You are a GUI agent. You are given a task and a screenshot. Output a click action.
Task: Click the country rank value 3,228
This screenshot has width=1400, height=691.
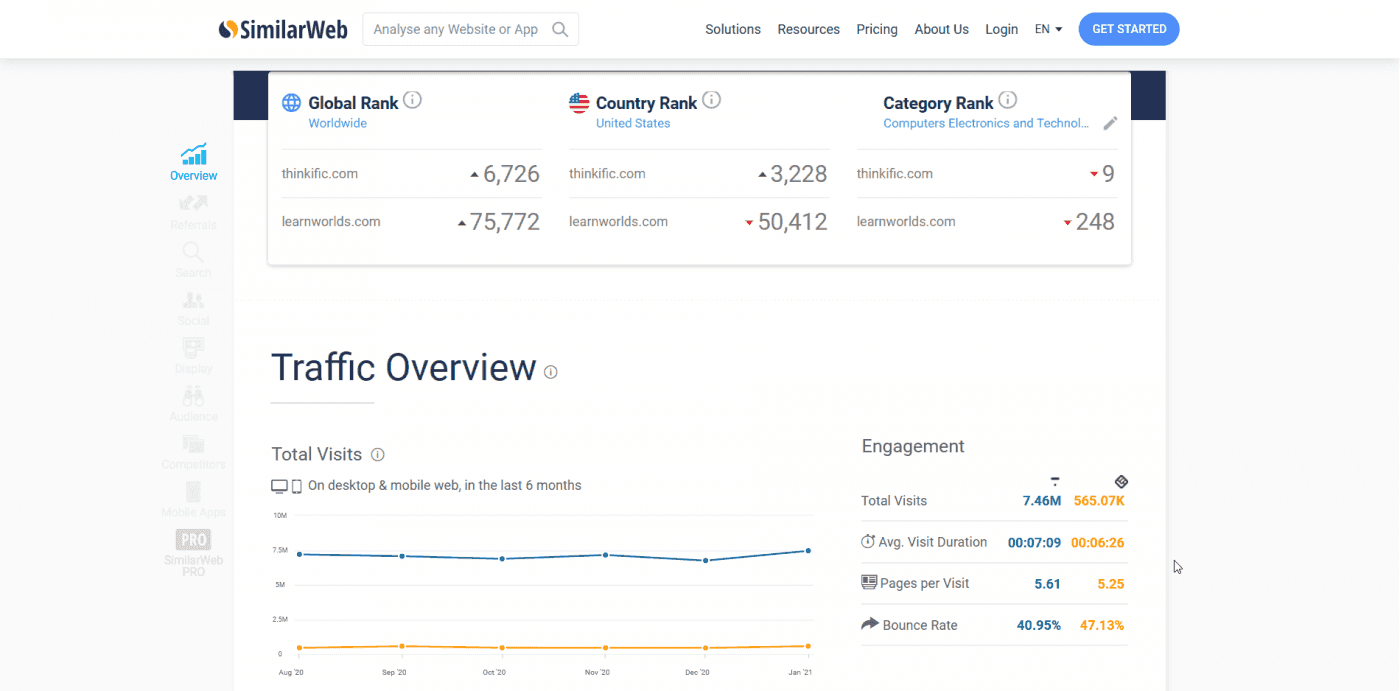799,174
